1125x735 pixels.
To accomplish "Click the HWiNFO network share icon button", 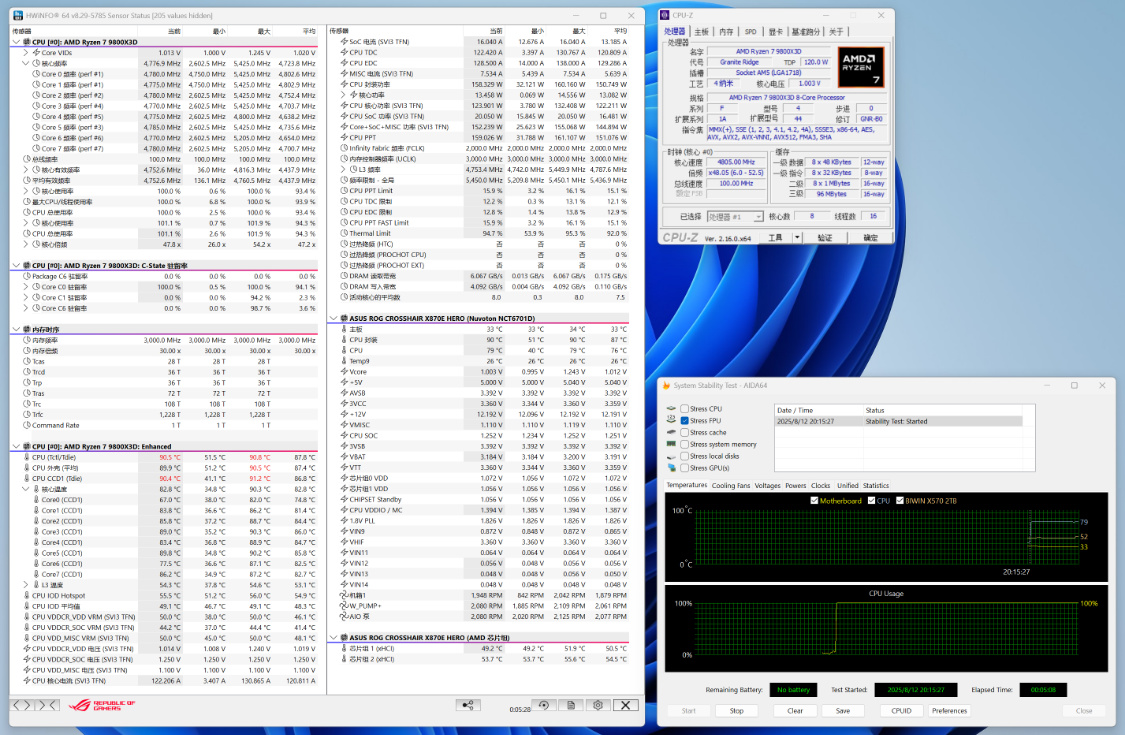I will 468,705.
